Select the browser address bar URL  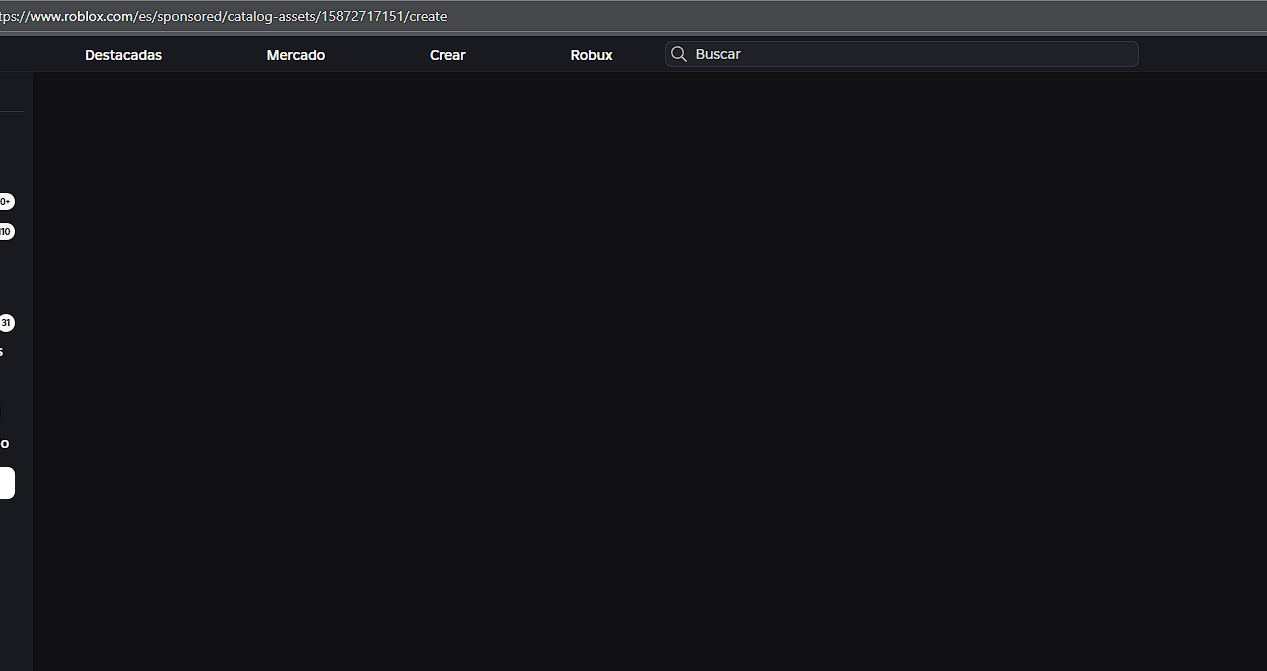click(224, 16)
